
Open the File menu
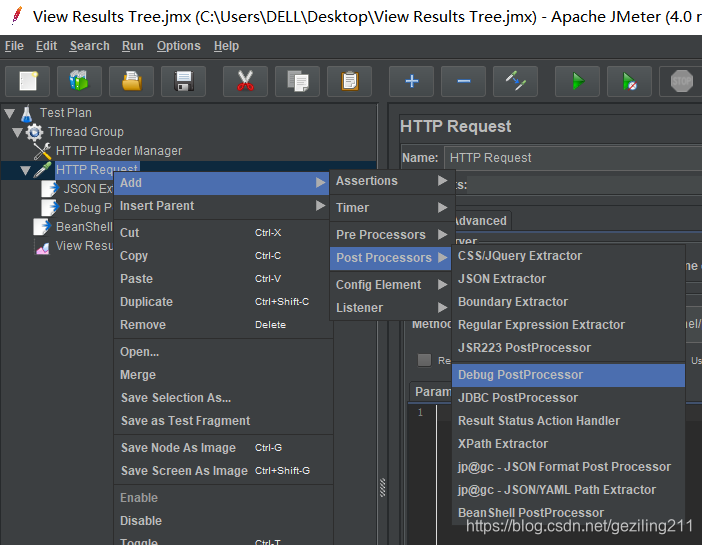pos(14,46)
